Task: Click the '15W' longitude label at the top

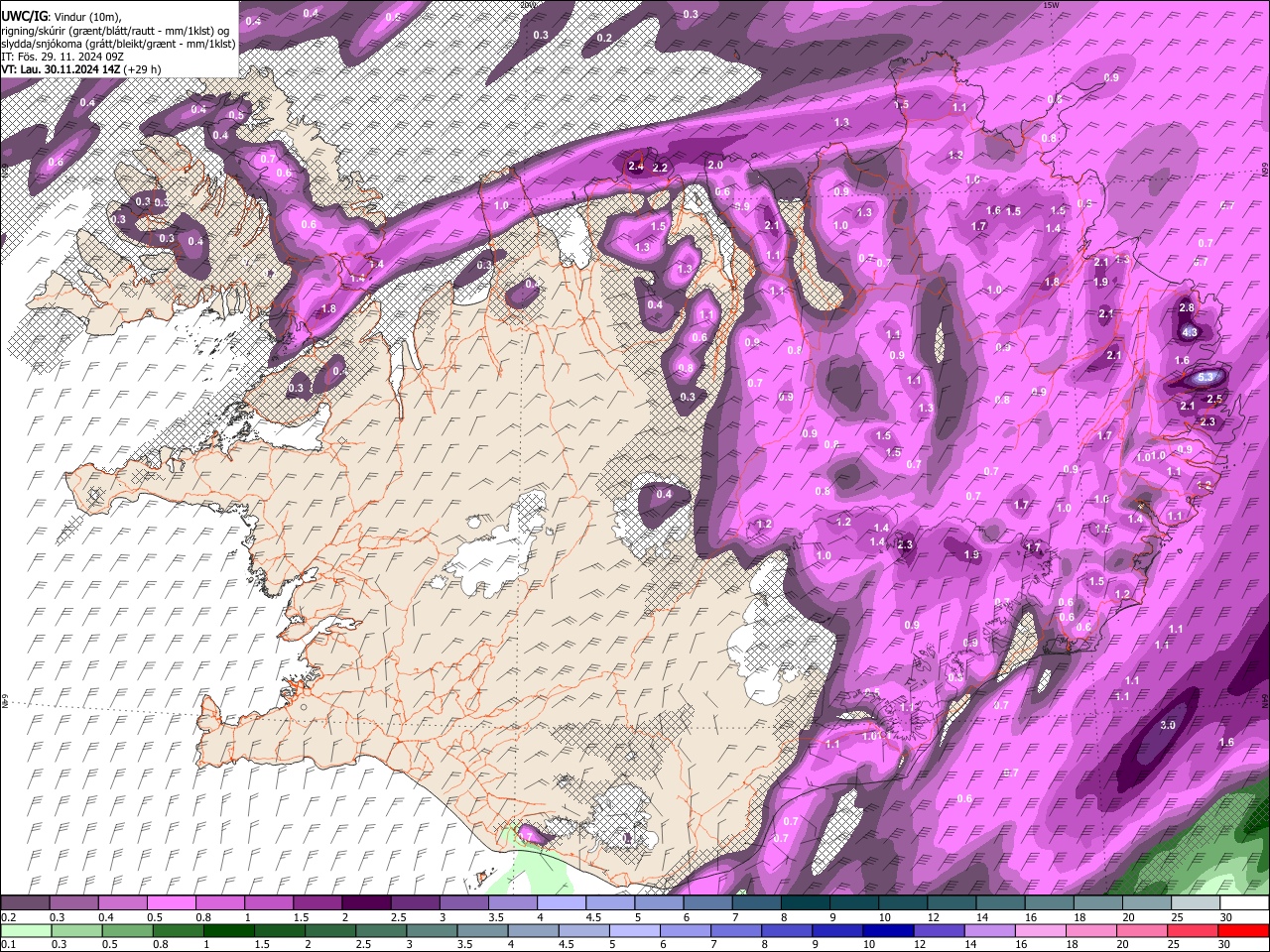Action: pyautogui.click(x=1052, y=5)
